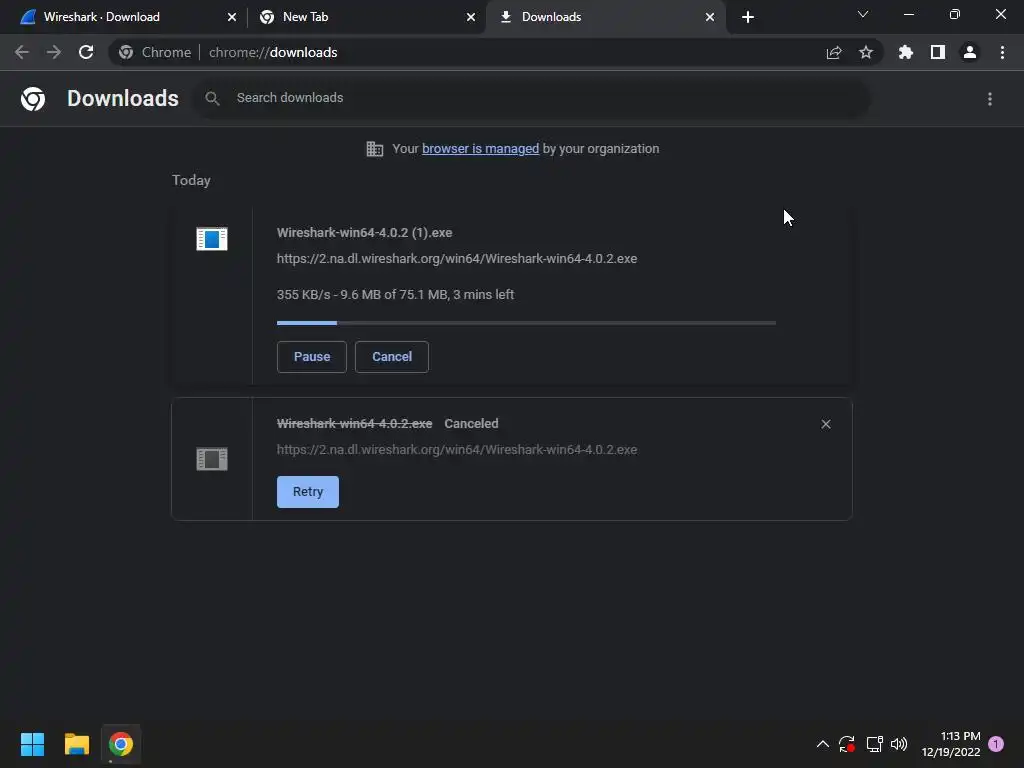The width and height of the screenshot is (1024, 768).
Task: Focus the Search downloads field
Action: click(530, 99)
